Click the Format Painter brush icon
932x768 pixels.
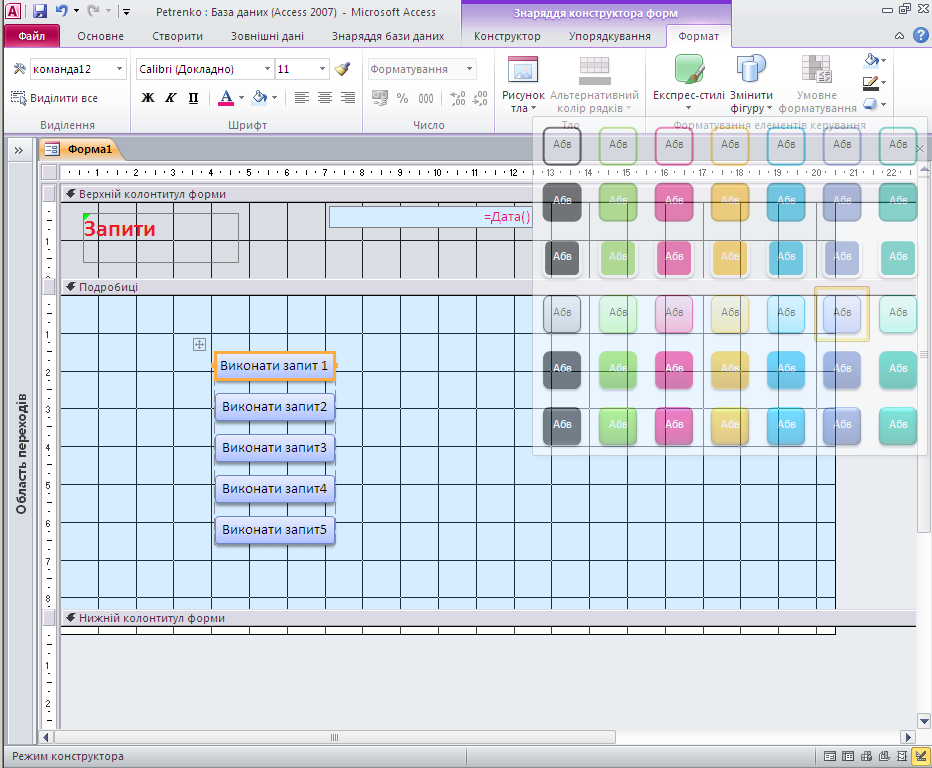pyautogui.click(x=343, y=70)
